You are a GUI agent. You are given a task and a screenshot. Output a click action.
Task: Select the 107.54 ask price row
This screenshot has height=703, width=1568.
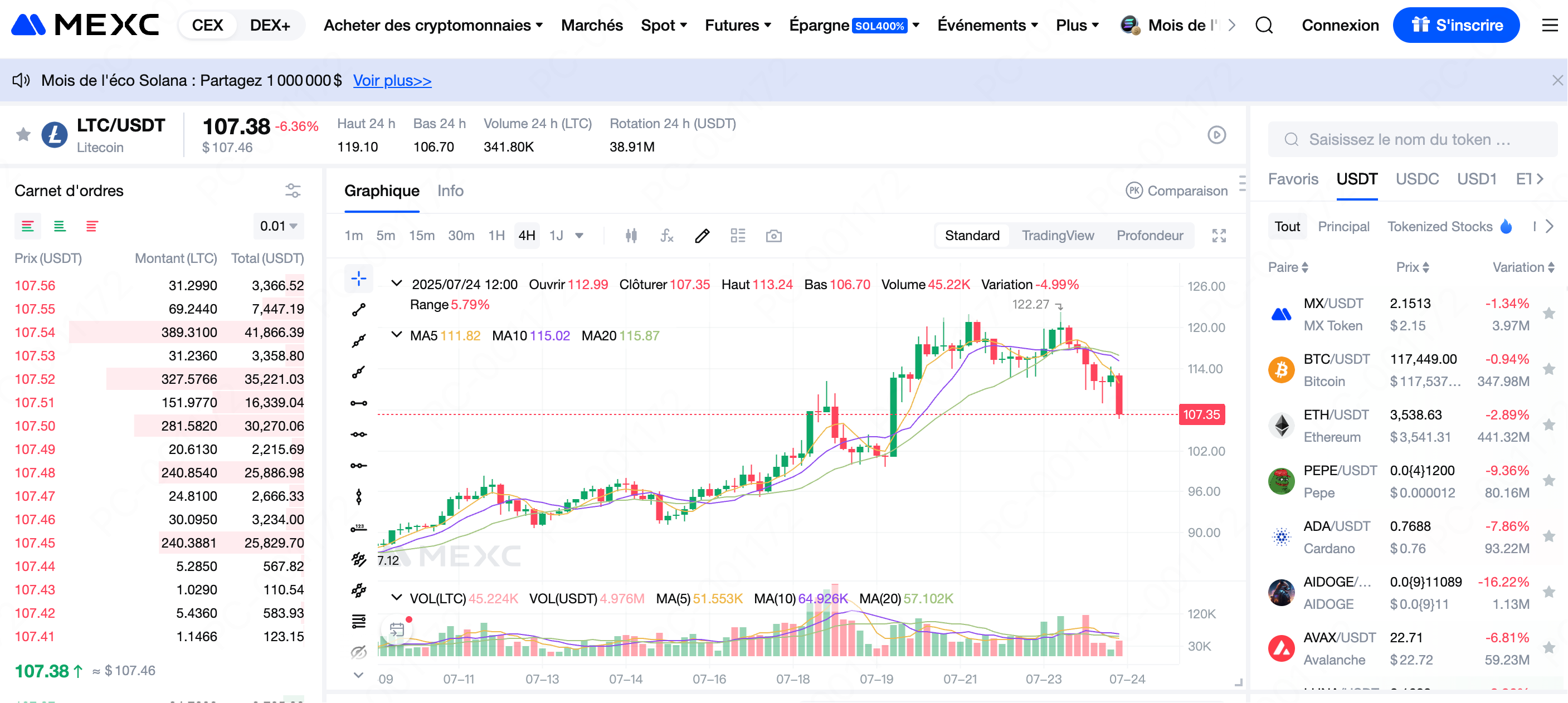coord(159,333)
